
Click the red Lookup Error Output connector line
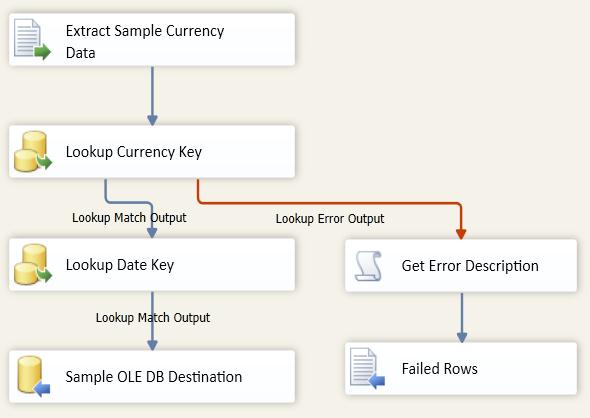click(327, 204)
